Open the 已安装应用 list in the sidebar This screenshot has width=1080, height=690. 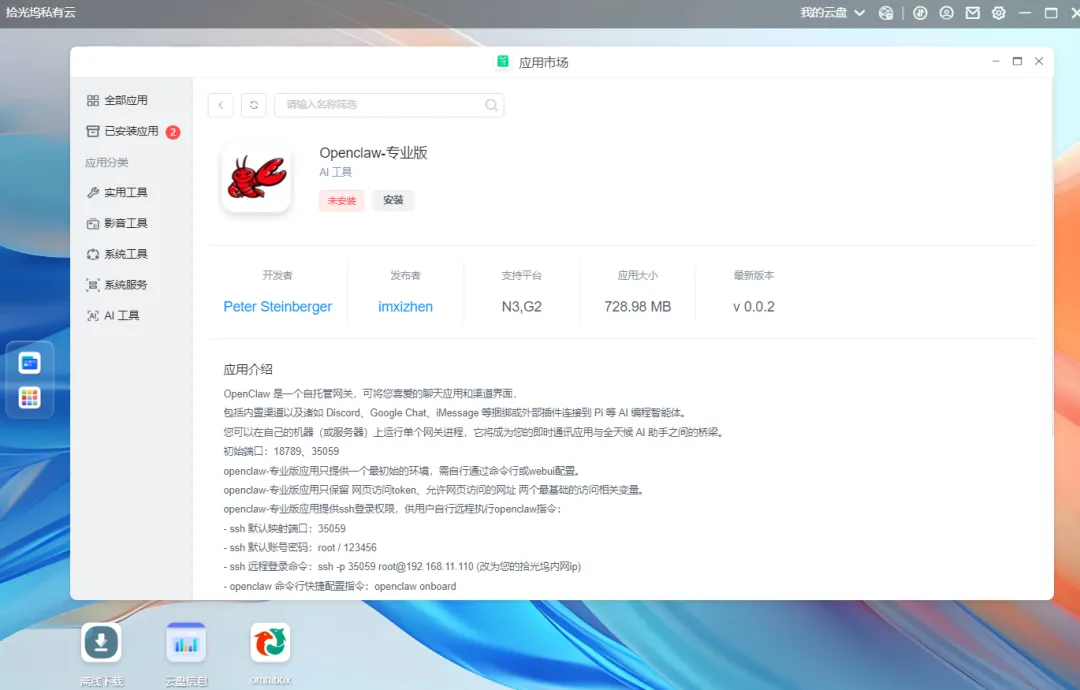pyautogui.click(x=132, y=132)
